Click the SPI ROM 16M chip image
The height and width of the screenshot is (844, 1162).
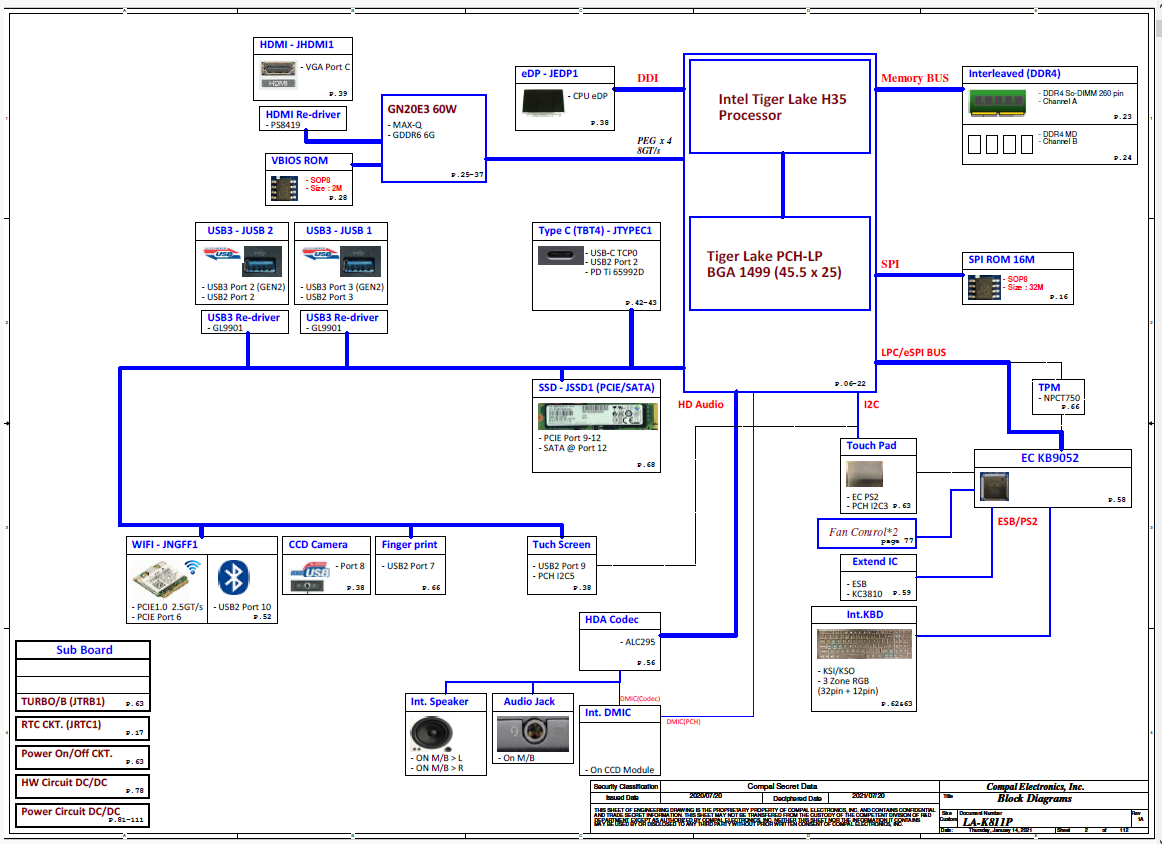pyautogui.click(x=983, y=287)
